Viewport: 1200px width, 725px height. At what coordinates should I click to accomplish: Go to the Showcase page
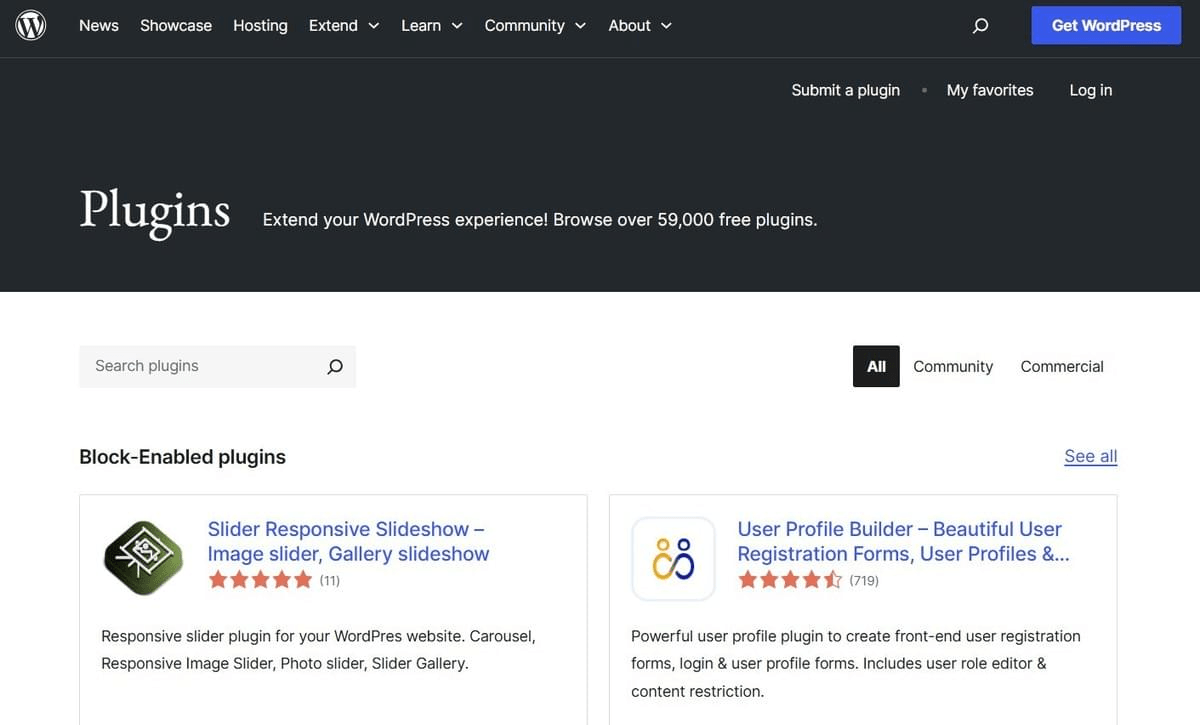(x=176, y=26)
